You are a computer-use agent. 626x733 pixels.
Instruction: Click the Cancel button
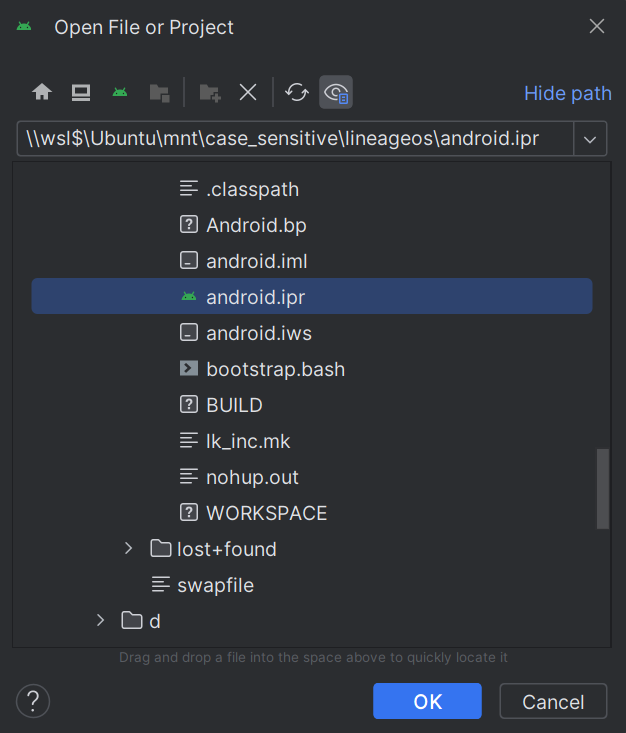point(553,701)
